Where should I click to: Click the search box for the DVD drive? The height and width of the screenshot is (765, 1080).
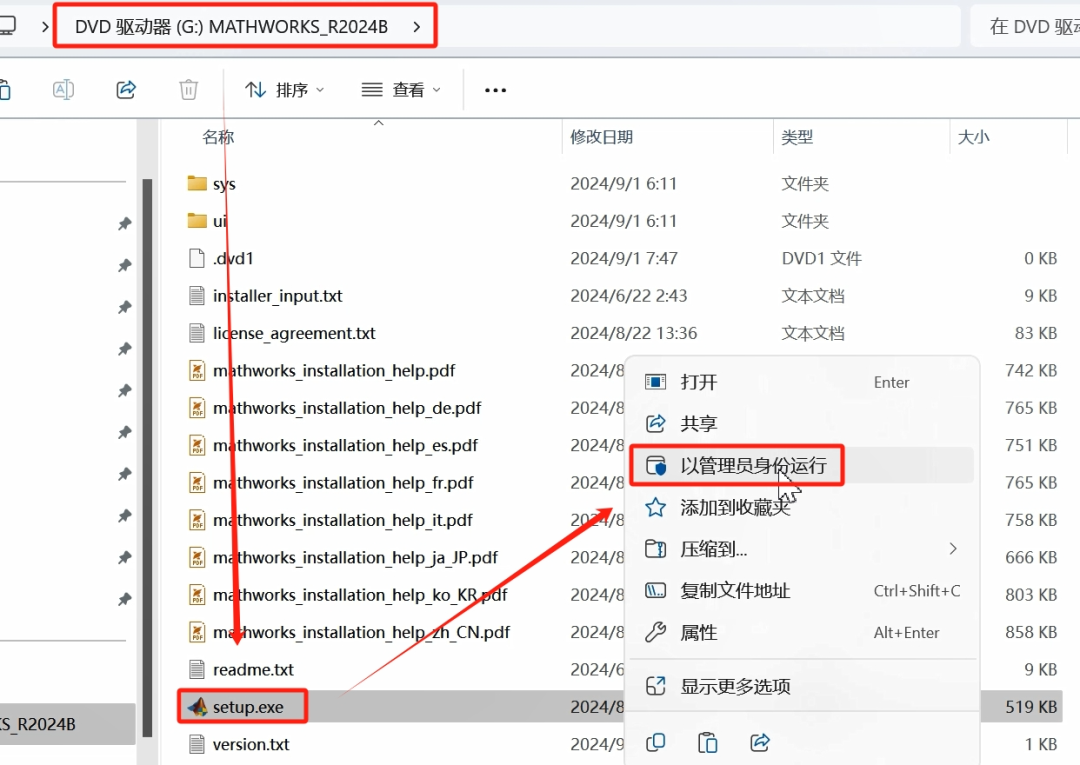(1026, 27)
